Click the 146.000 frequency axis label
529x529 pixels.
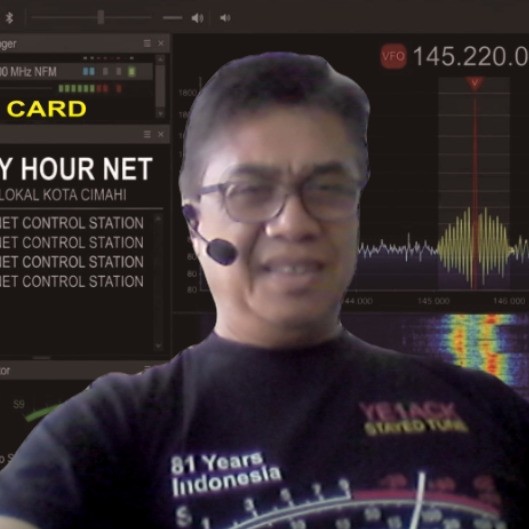(509, 301)
